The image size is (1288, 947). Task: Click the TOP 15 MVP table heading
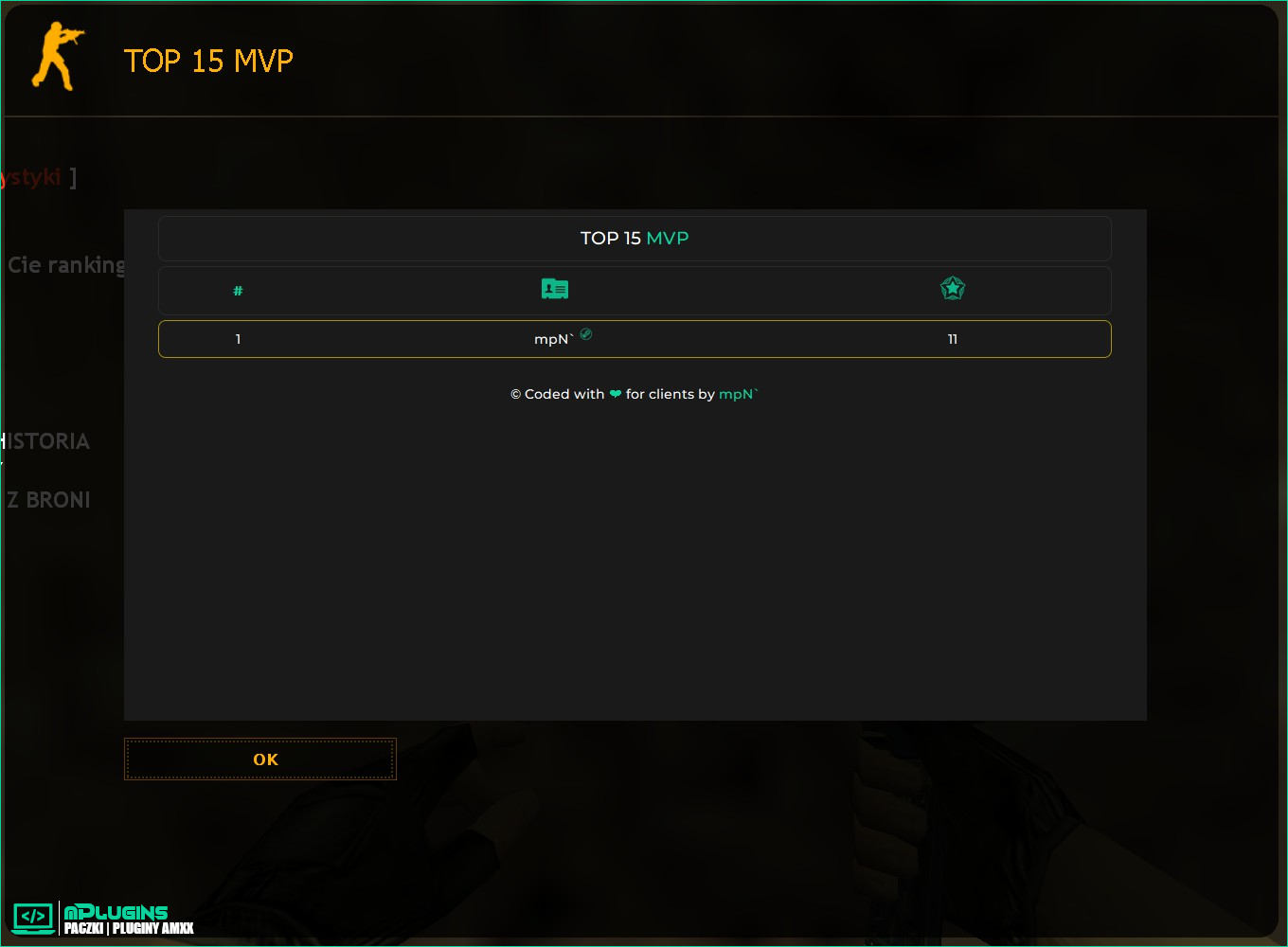click(635, 239)
